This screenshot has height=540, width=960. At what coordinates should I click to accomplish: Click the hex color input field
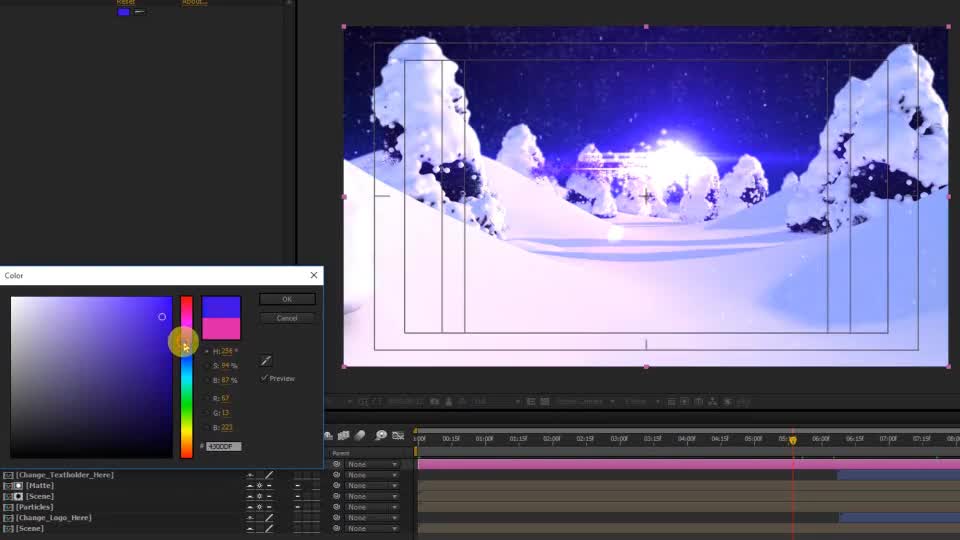point(223,446)
